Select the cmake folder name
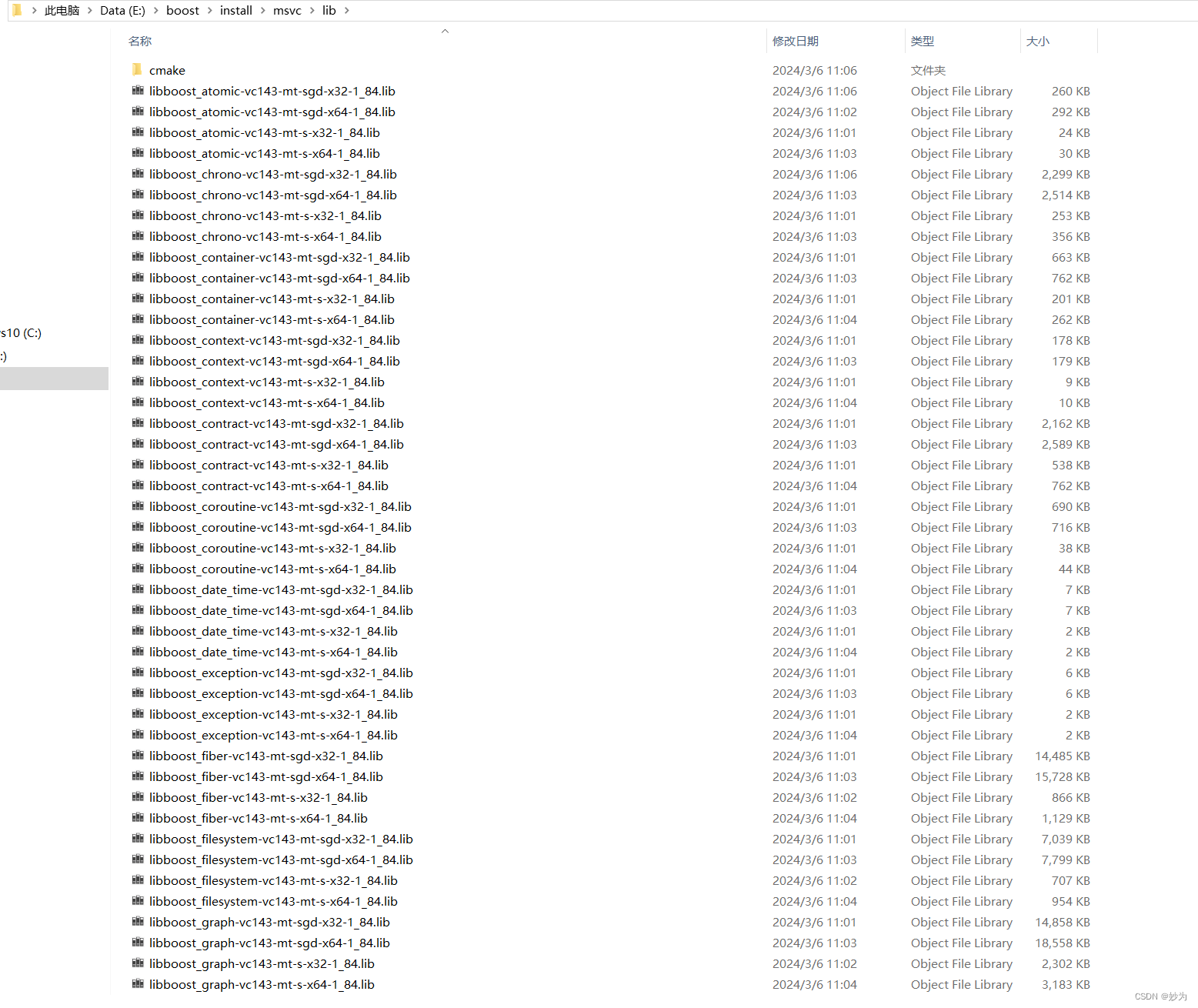The image size is (1198, 1008). [167, 70]
